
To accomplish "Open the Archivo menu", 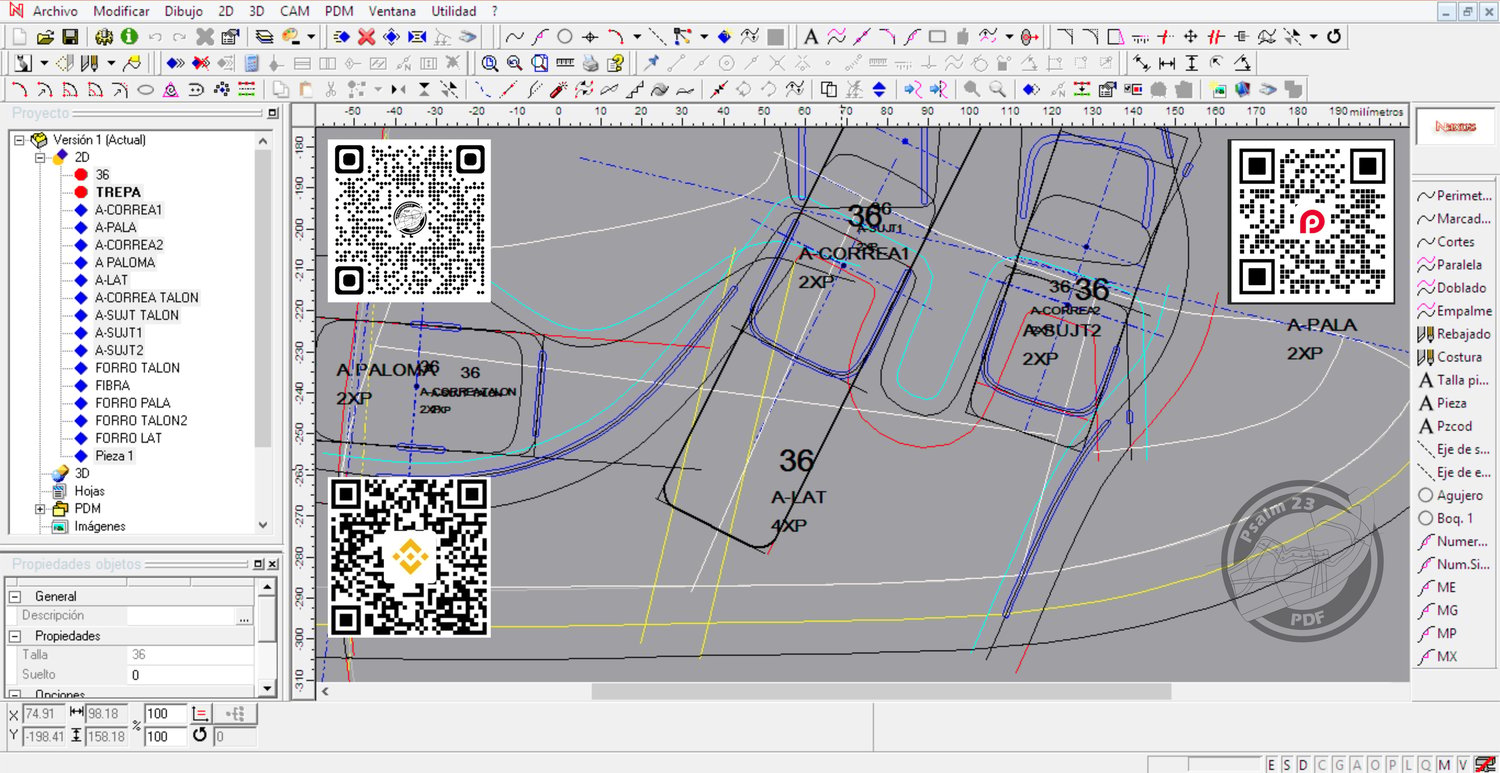I will (x=55, y=11).
